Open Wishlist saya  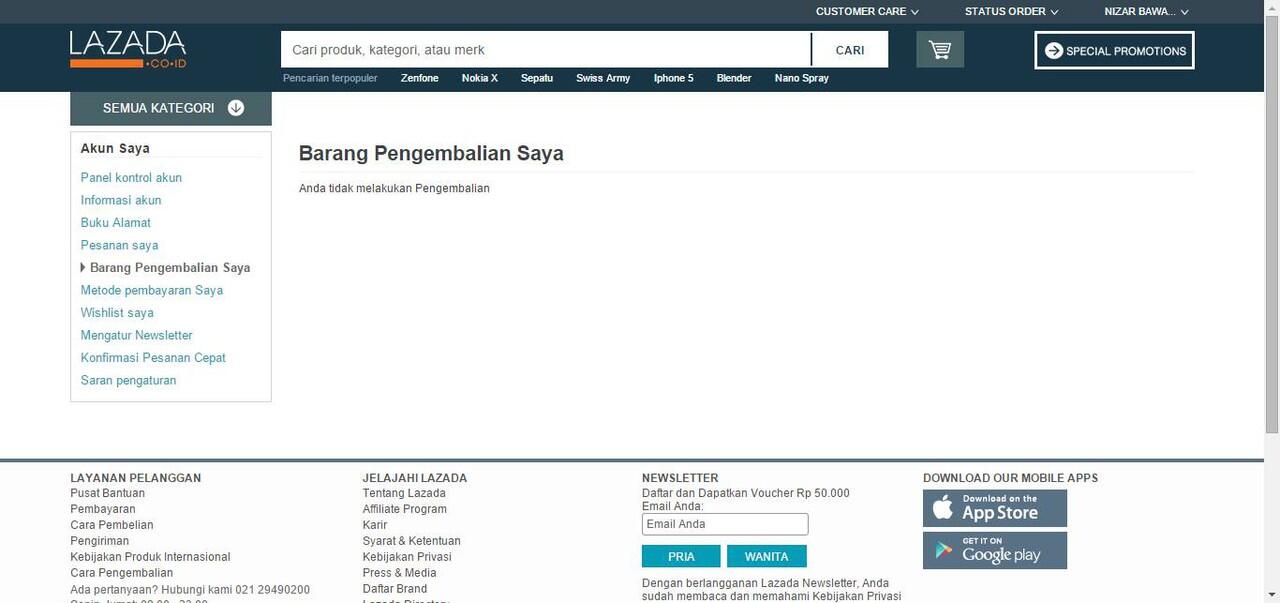(117, 313)
